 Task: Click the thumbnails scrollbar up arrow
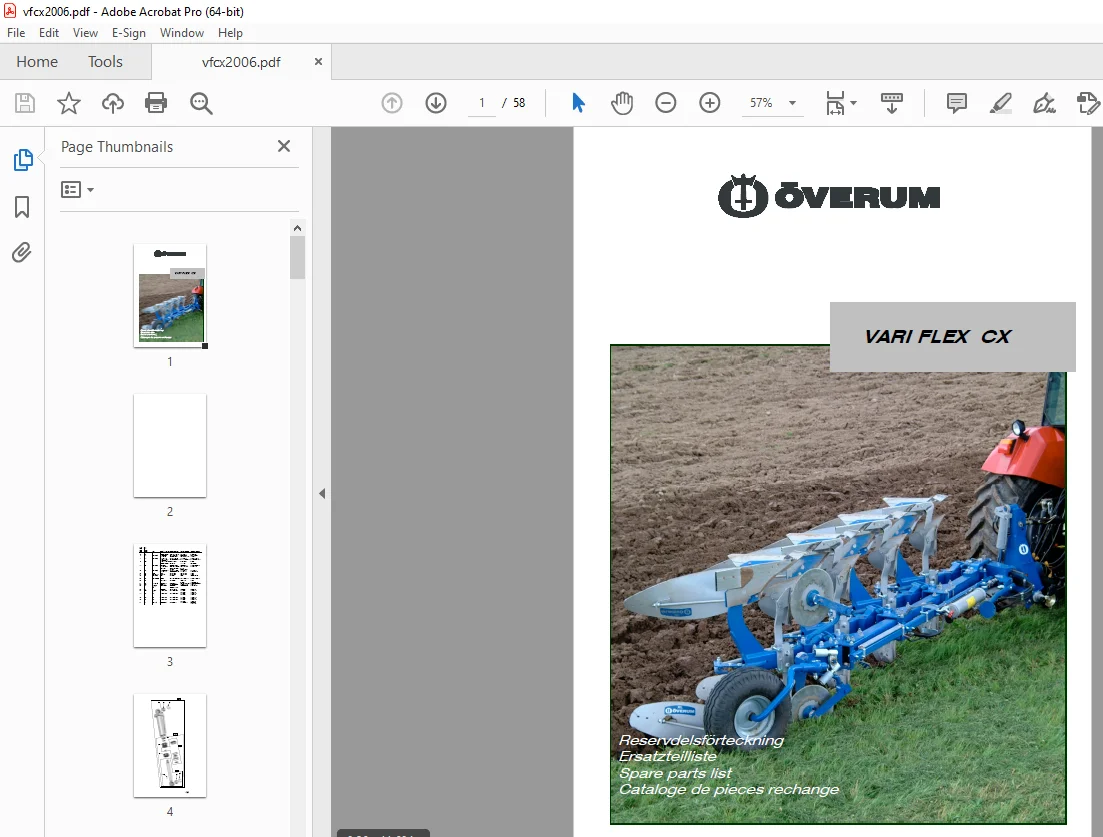[x=298, y=228]
